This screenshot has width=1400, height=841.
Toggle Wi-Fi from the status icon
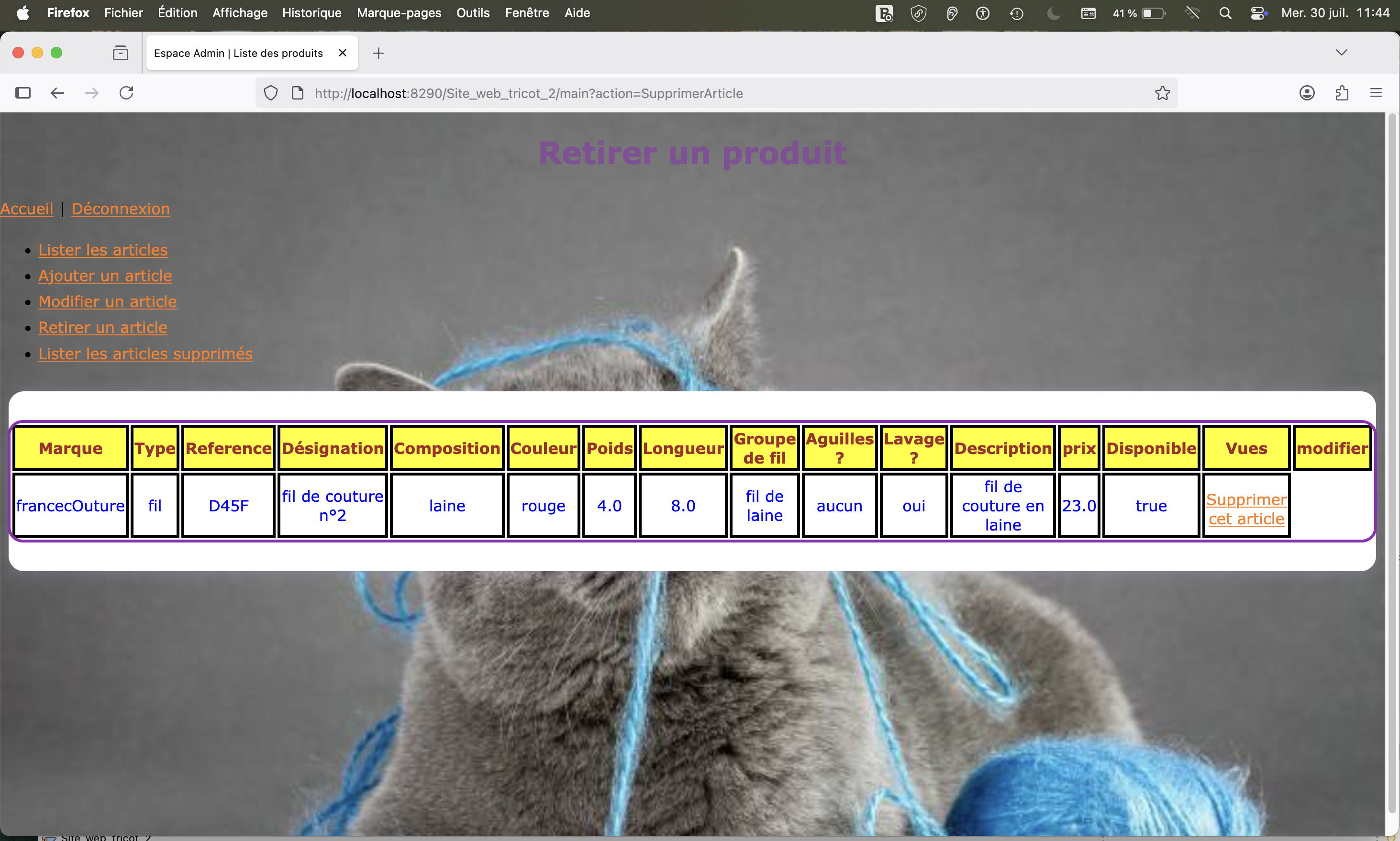point(1192,12)
